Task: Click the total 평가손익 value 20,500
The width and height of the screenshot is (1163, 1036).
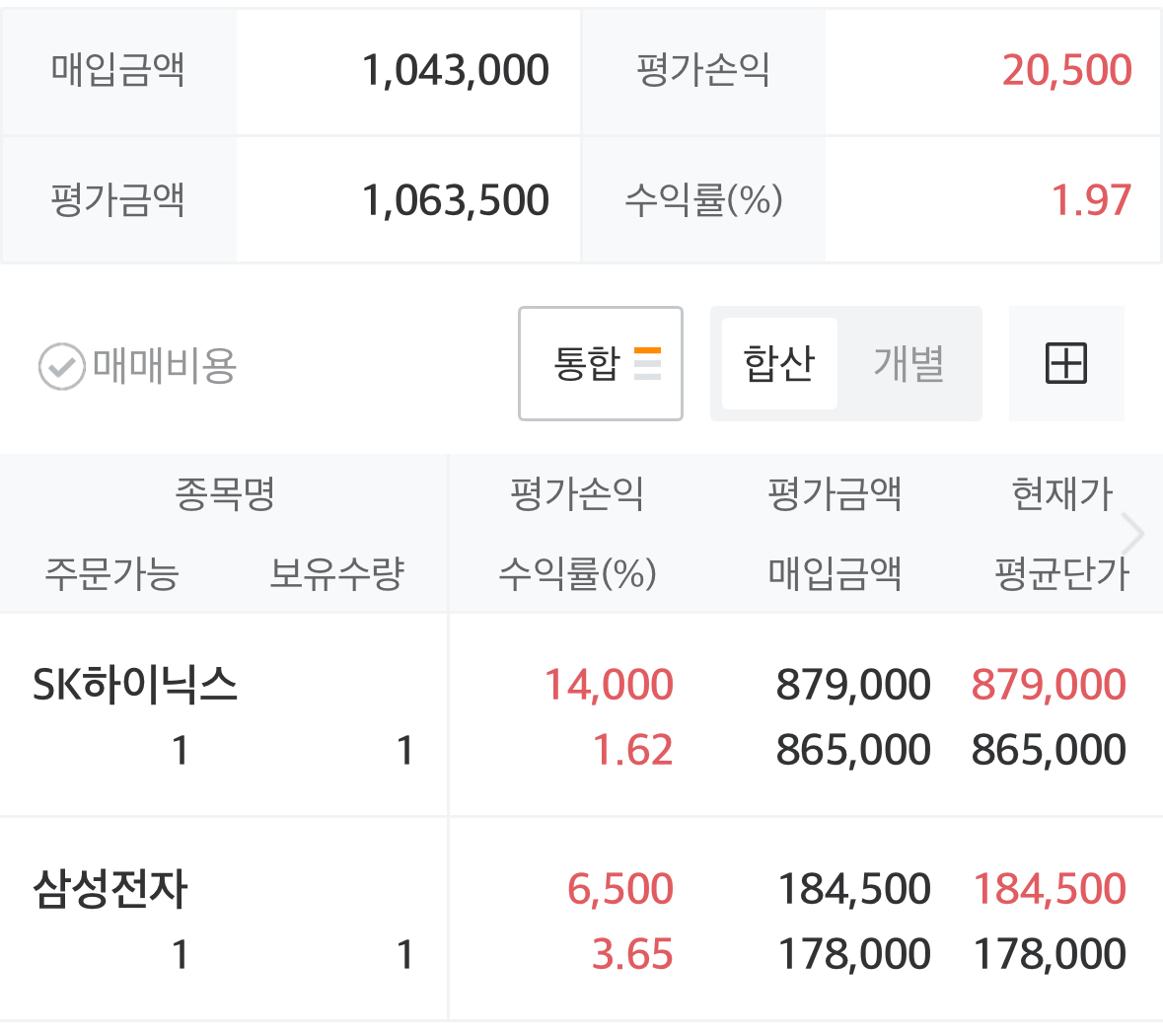Action: tap(1066, 70)
